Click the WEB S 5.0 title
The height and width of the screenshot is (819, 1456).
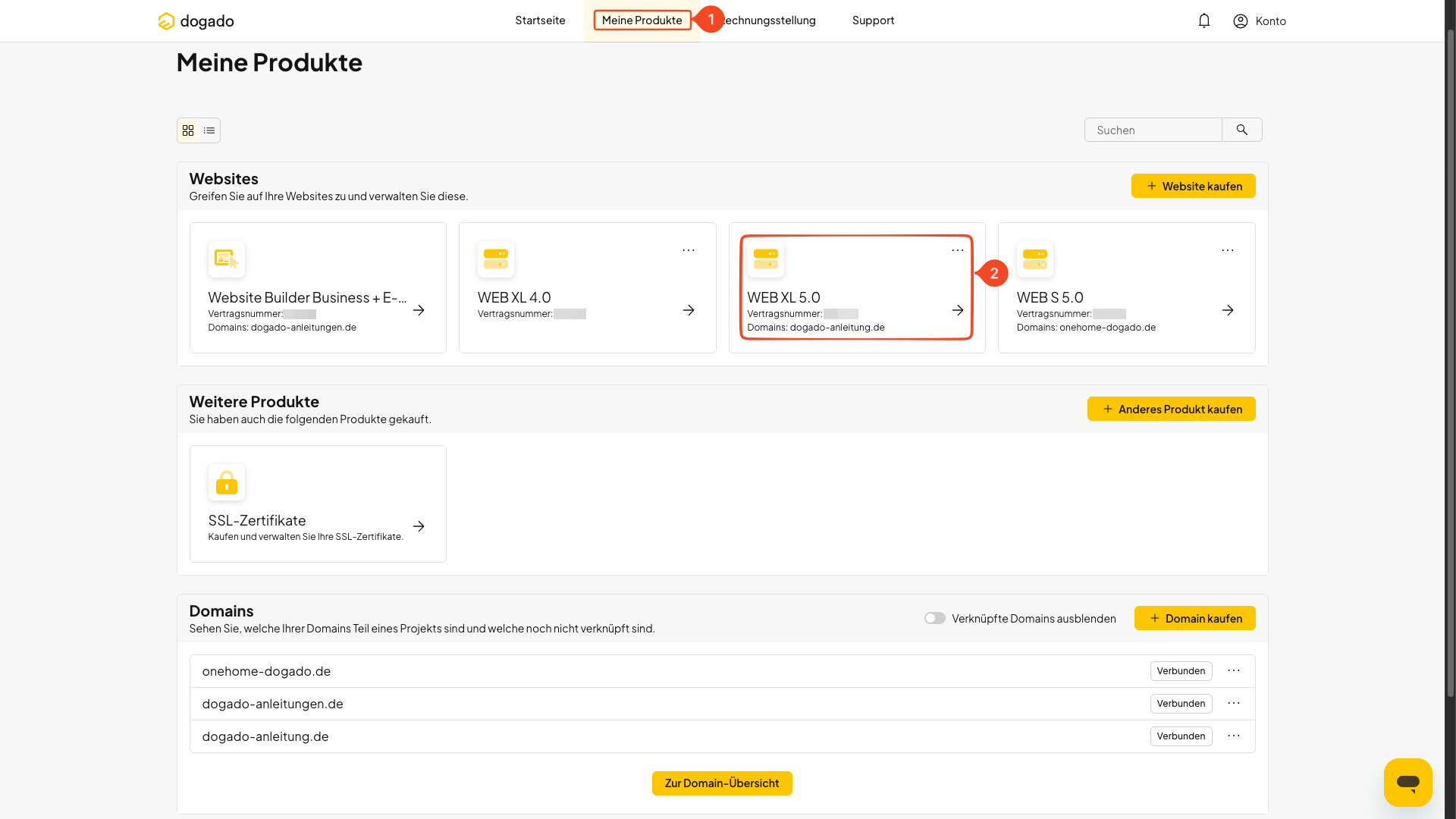[1050, 297]
